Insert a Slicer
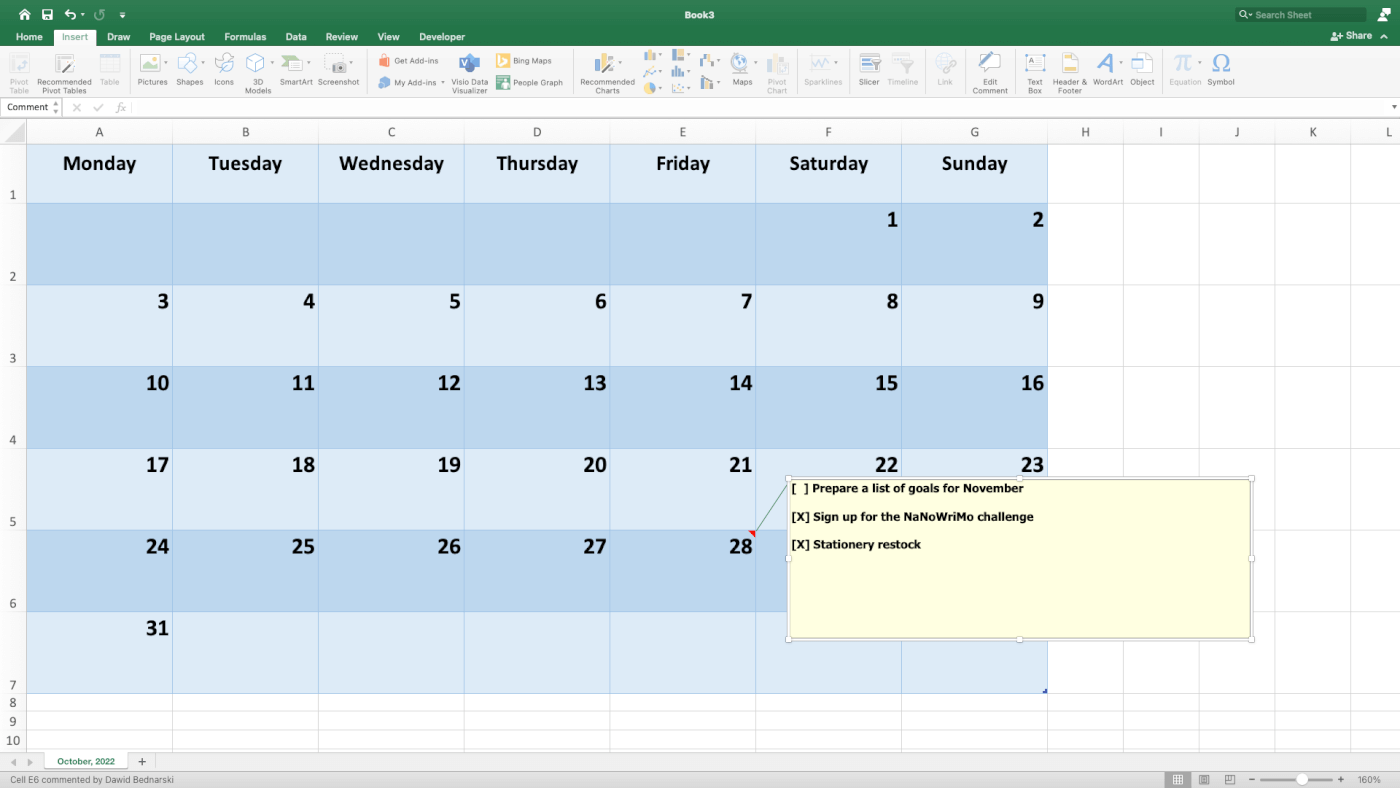1400x788 pixels. 868,70
